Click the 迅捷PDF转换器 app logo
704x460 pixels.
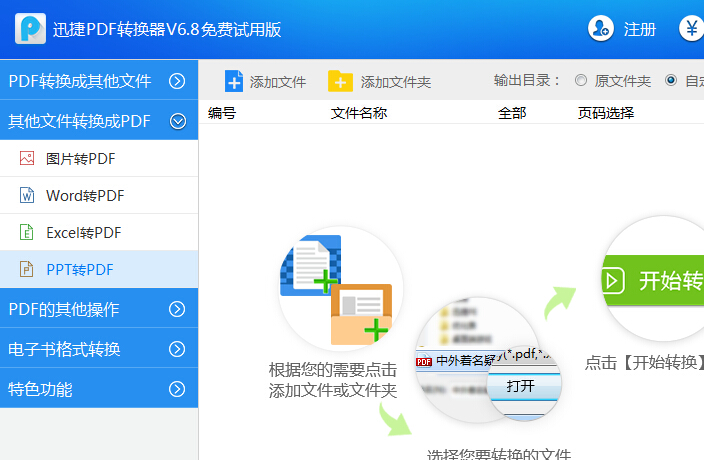[x=30, y=29]
